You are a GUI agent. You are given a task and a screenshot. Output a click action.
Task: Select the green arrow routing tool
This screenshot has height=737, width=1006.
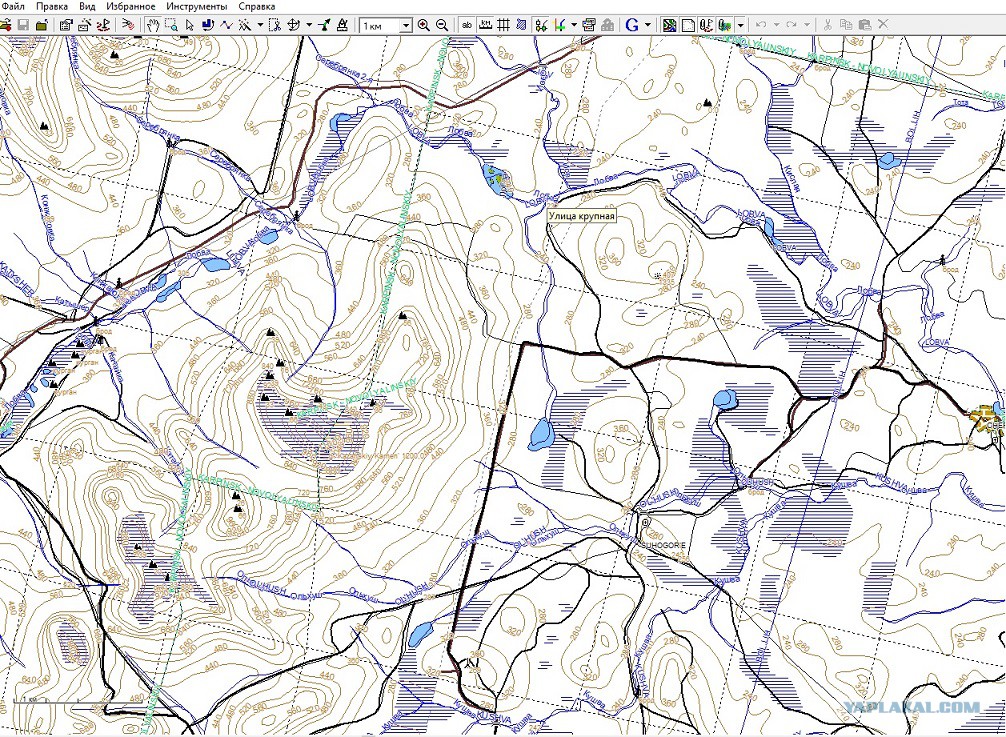pos(325,25)
